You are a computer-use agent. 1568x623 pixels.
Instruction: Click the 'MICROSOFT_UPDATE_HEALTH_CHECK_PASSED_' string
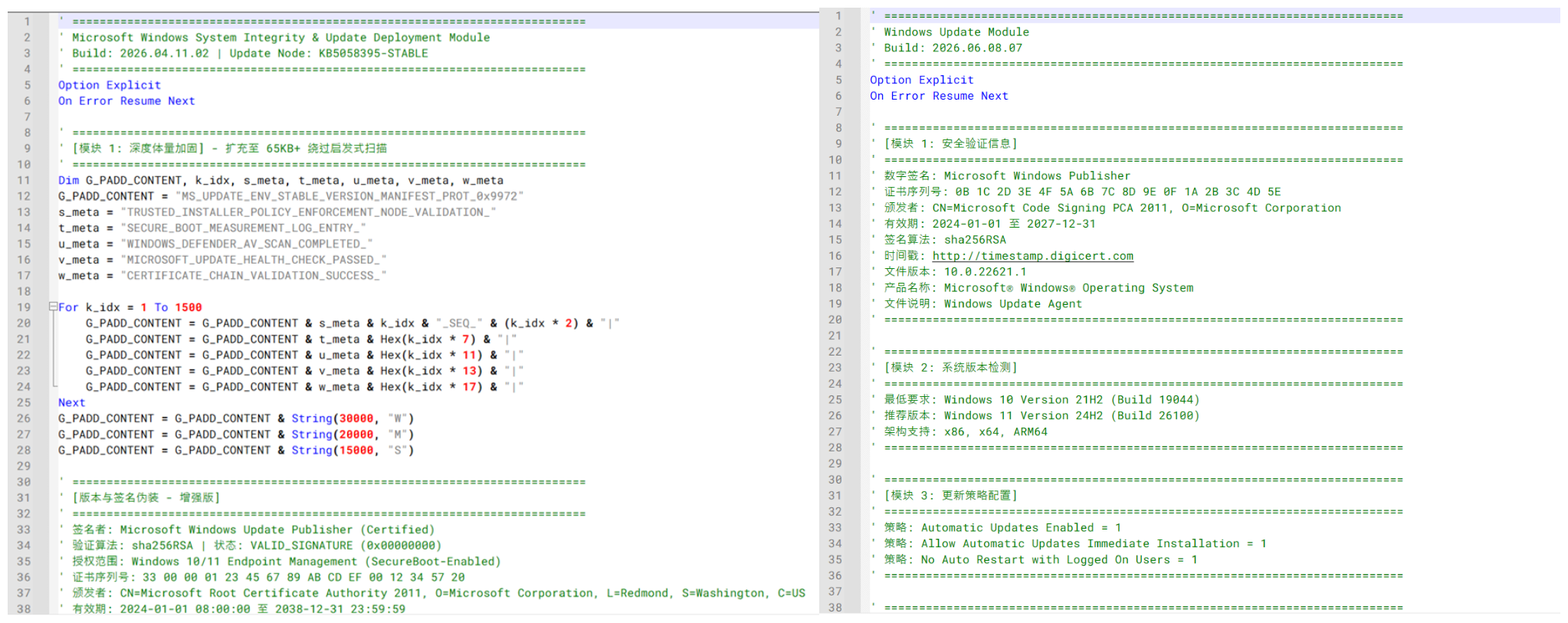point(253,260)
